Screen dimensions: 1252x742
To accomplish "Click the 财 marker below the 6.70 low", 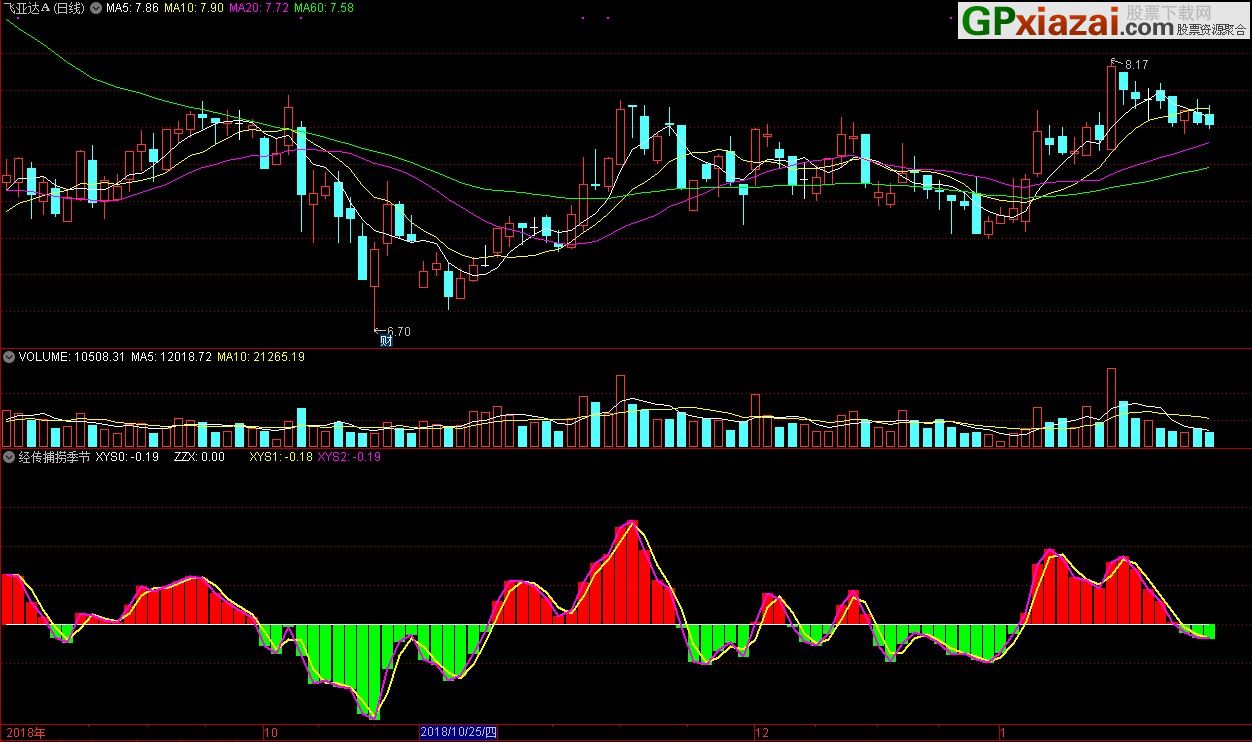I will click(386, 340).
